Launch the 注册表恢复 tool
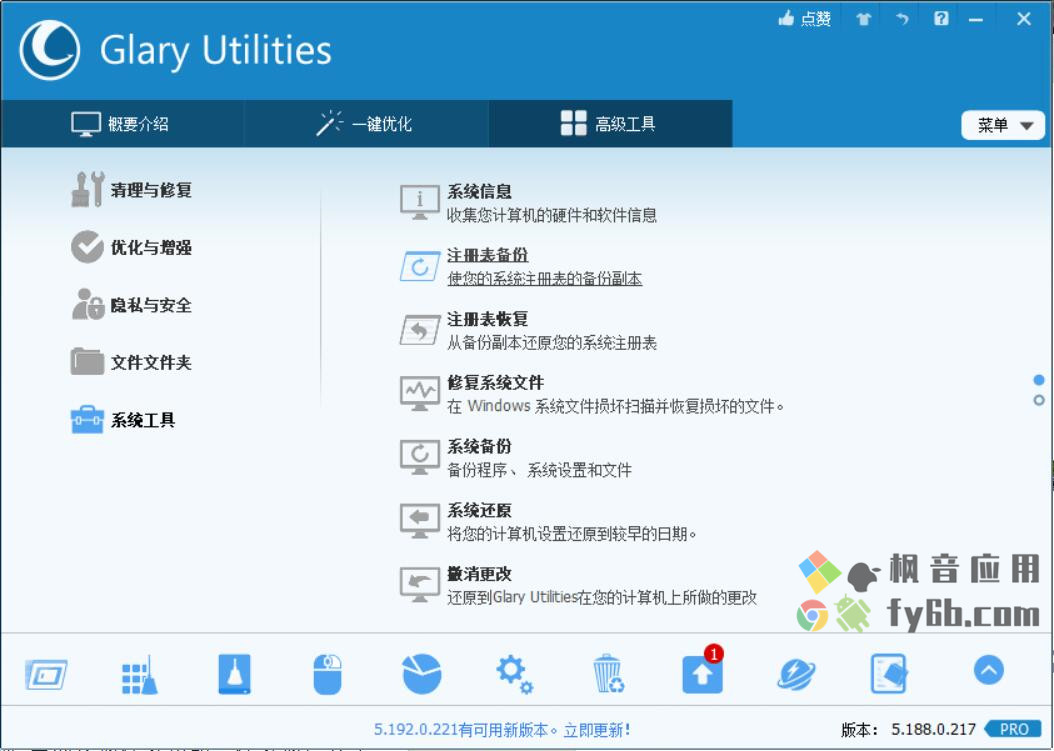The height and width of the screenshot is (751, 1054). point(528,330)
